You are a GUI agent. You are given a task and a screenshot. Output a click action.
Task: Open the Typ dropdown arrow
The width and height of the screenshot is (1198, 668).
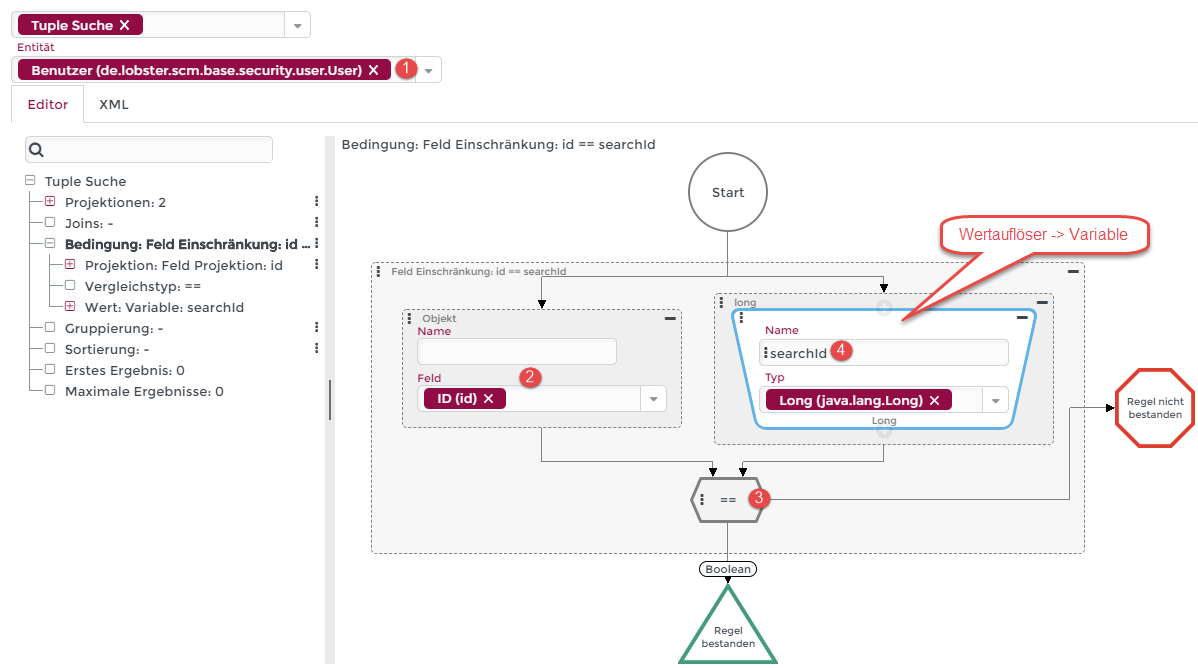point(996,401)
